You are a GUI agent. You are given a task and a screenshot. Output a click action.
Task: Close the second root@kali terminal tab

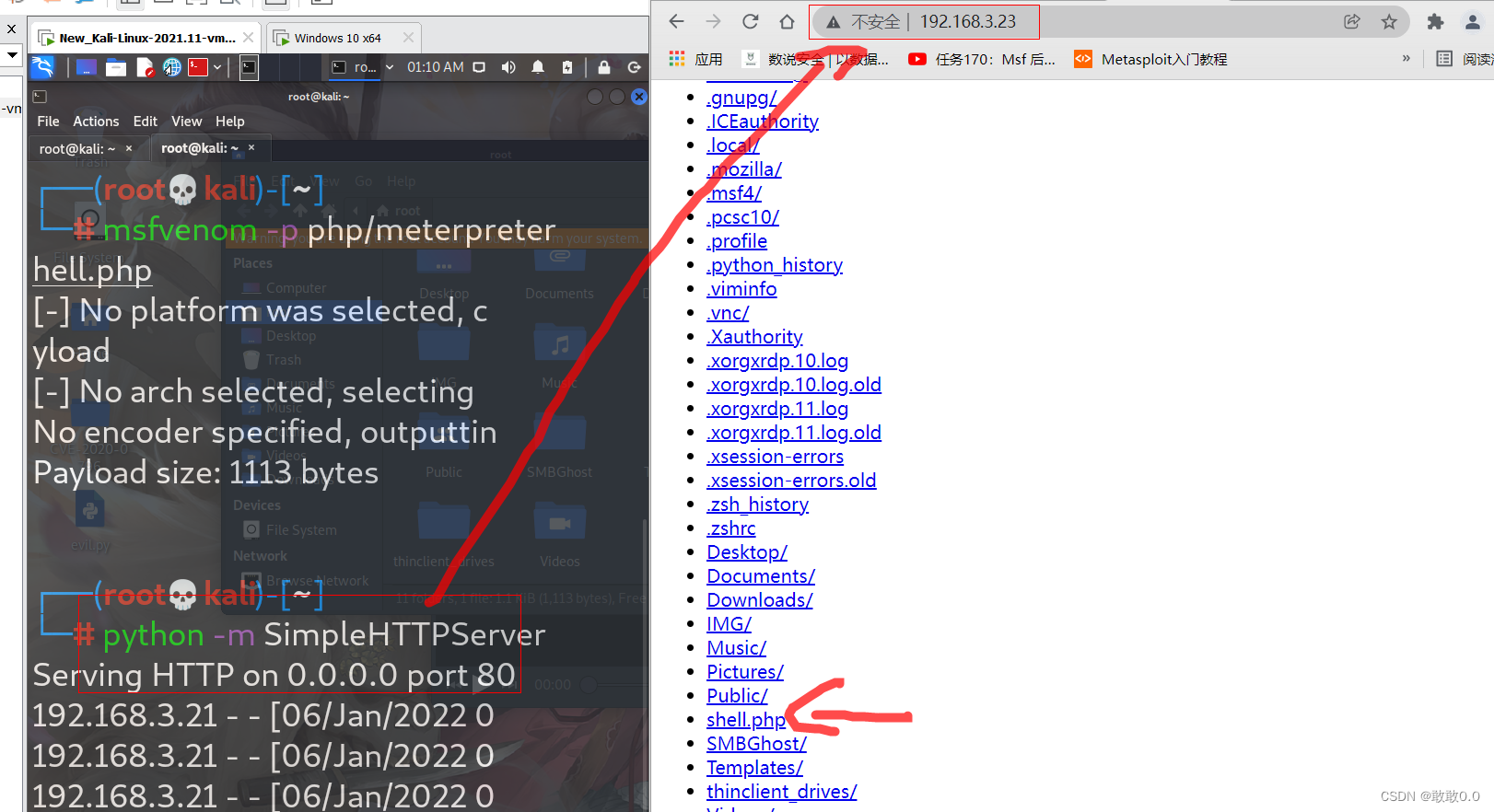click(x=251, y=147)
